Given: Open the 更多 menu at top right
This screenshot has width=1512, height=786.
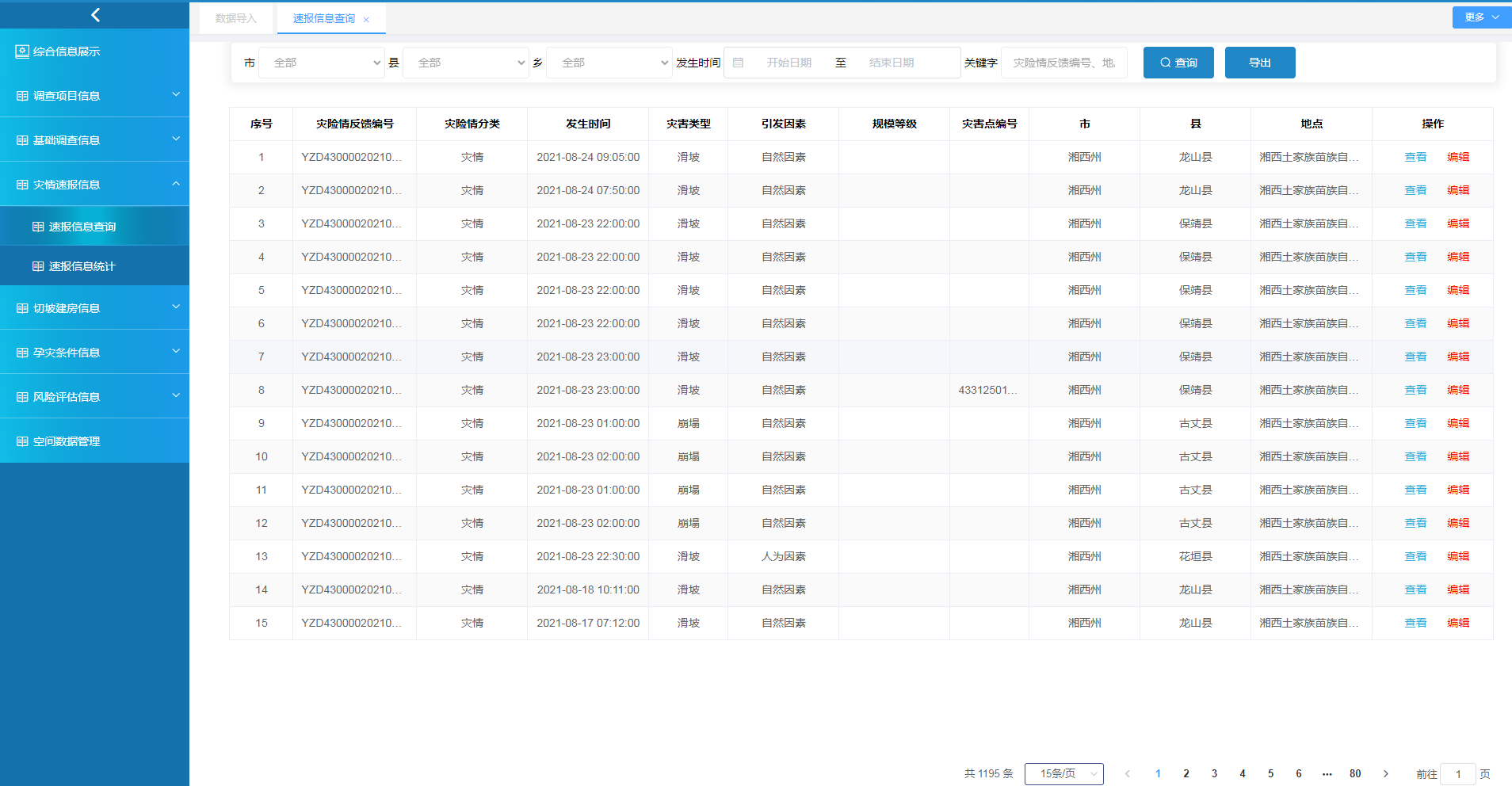Looking at the screenshot, I should coord(1481,17).
